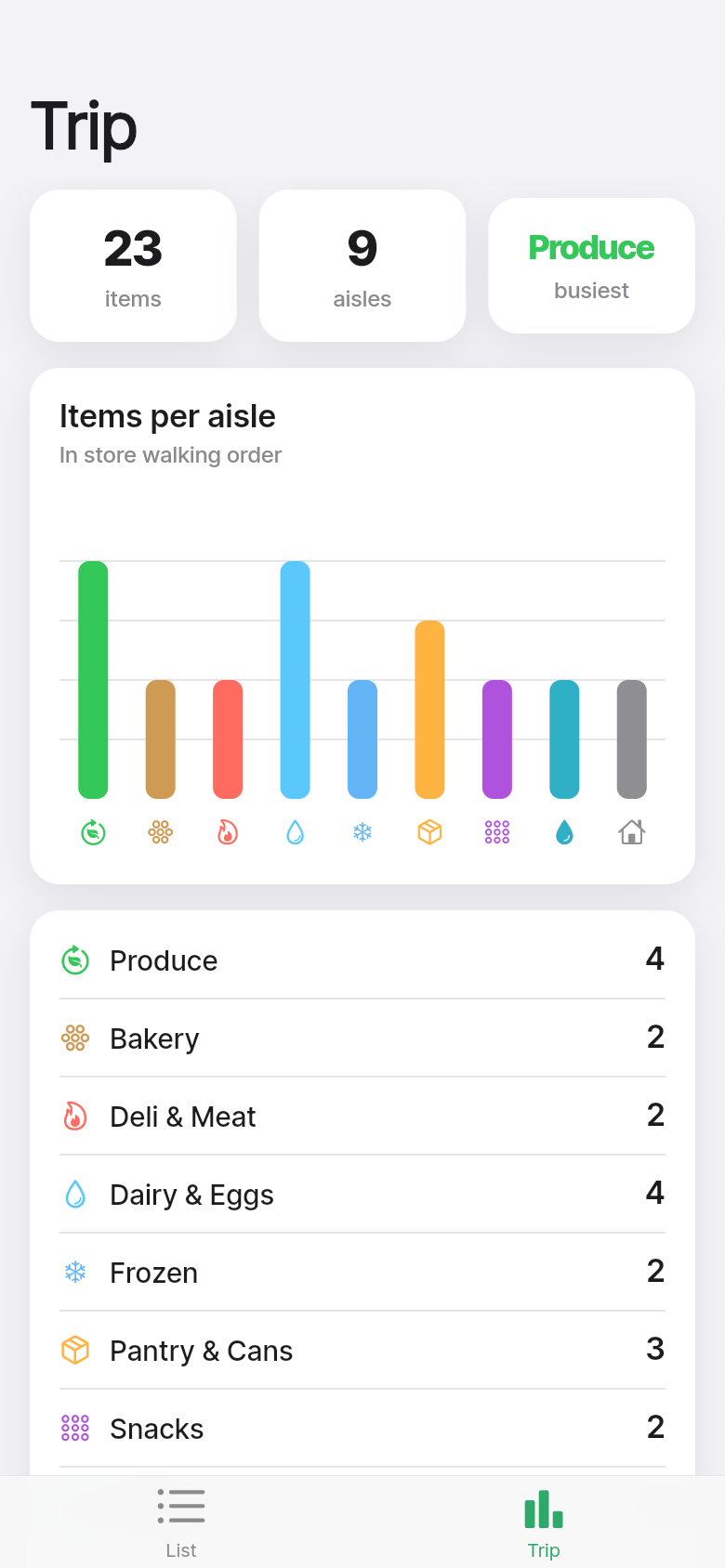
Task: Tap the teal filled drop icon under chart
Action: [x=564, y=832]
